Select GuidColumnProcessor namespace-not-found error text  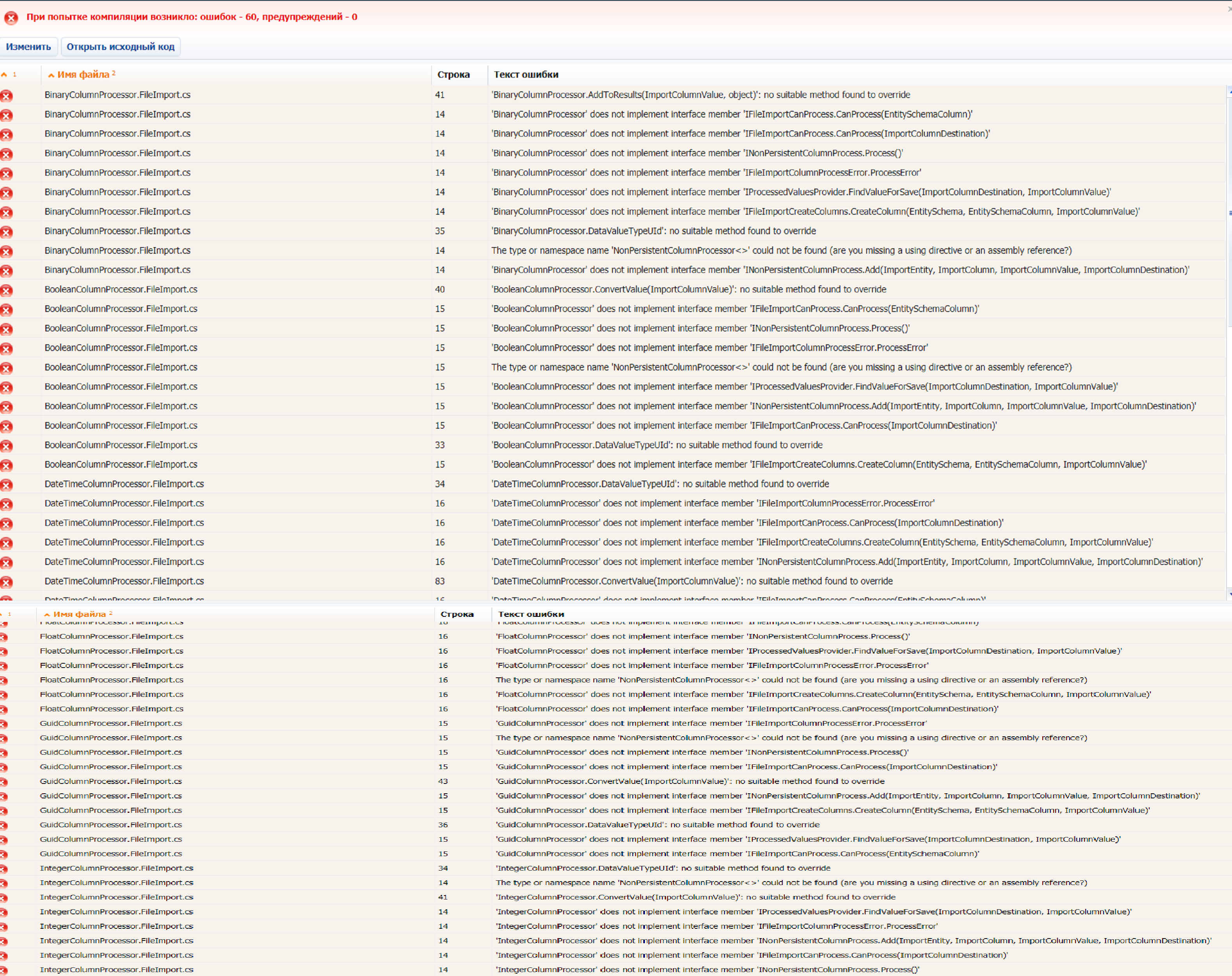[x=791, y=738]
